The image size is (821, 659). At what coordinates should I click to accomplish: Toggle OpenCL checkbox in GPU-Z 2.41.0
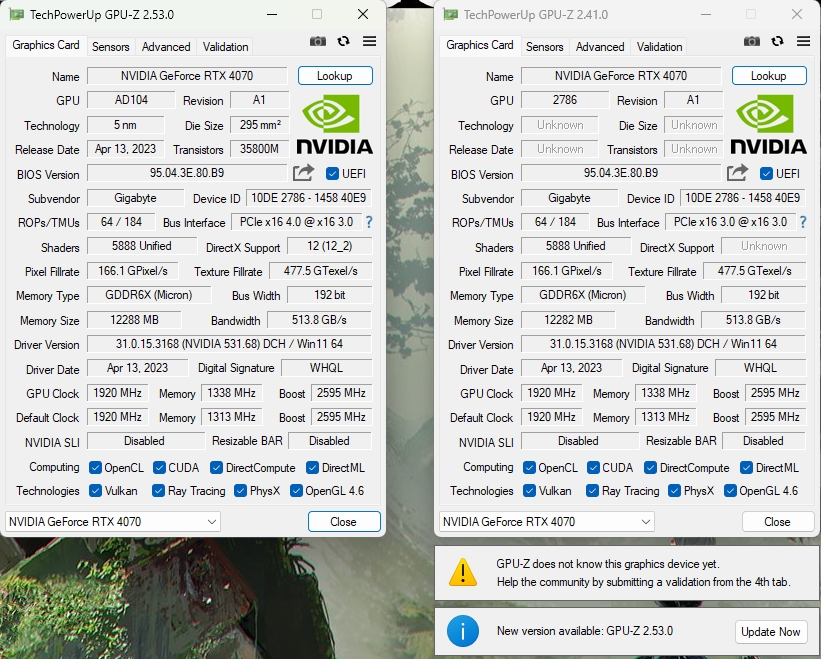pos(529,467)
